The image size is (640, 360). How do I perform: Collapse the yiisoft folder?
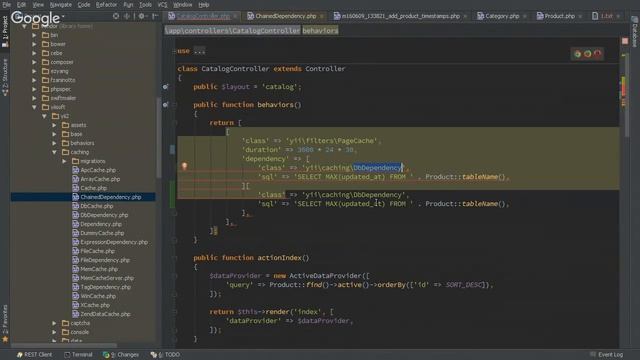point(34,107)
